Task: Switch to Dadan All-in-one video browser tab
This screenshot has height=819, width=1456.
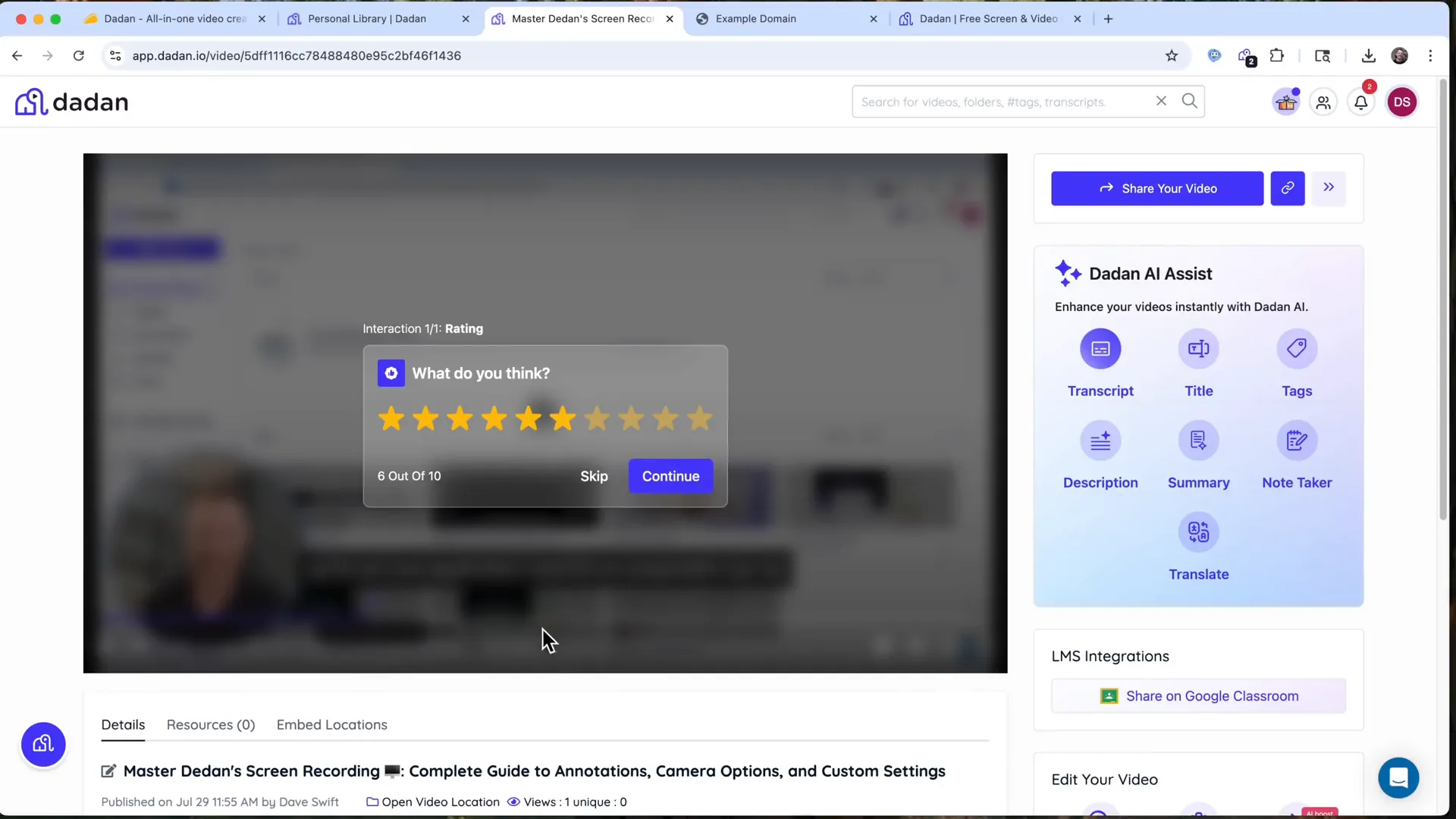Action: (x=174, y=19)
